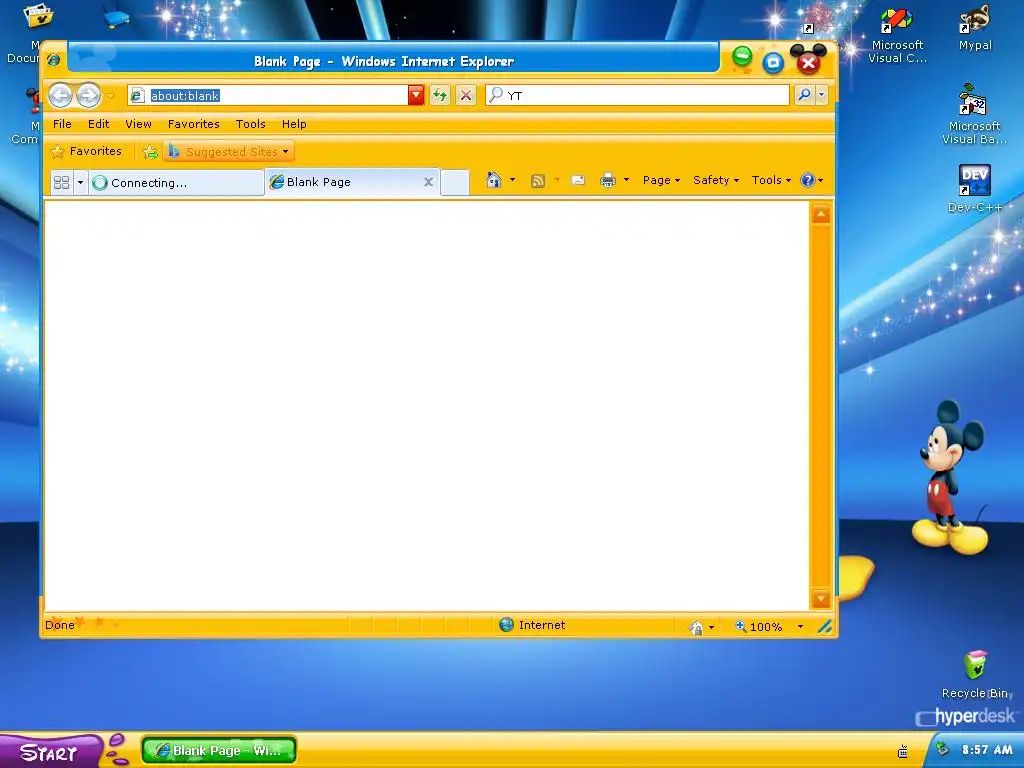The height and width of the screenshot is (768, 1024).
Task: Open a new tab with the blank tab button
Action: coord(455,182)
